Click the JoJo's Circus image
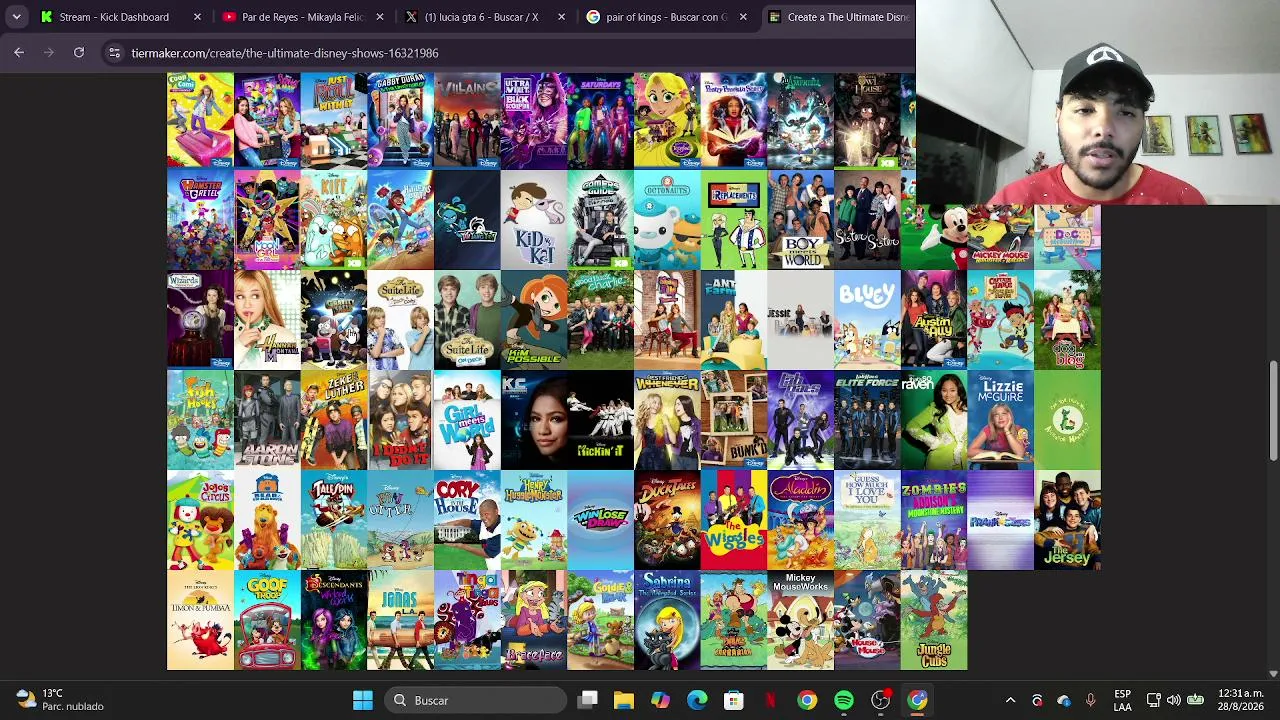This screenshot has height=720, width=1280. (x=200, y=520)
